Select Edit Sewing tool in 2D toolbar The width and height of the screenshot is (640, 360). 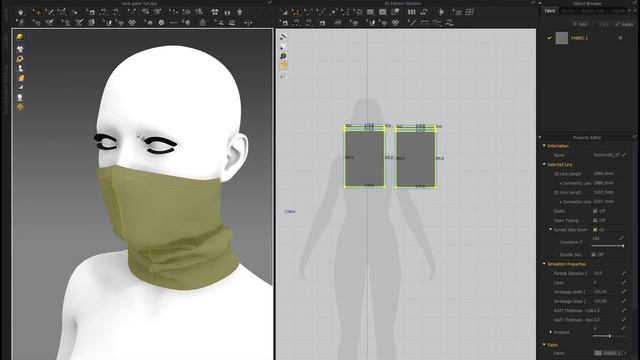coord(285,23)
